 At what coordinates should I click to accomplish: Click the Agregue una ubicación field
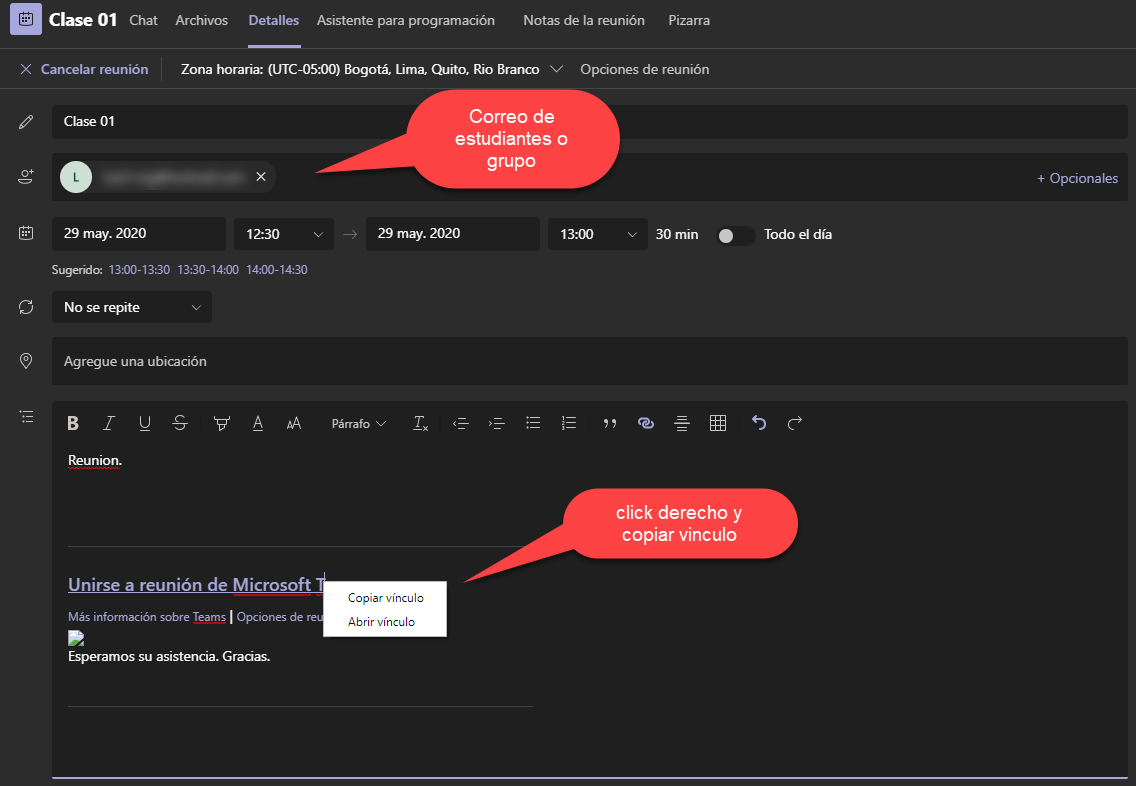coord(590,361)
